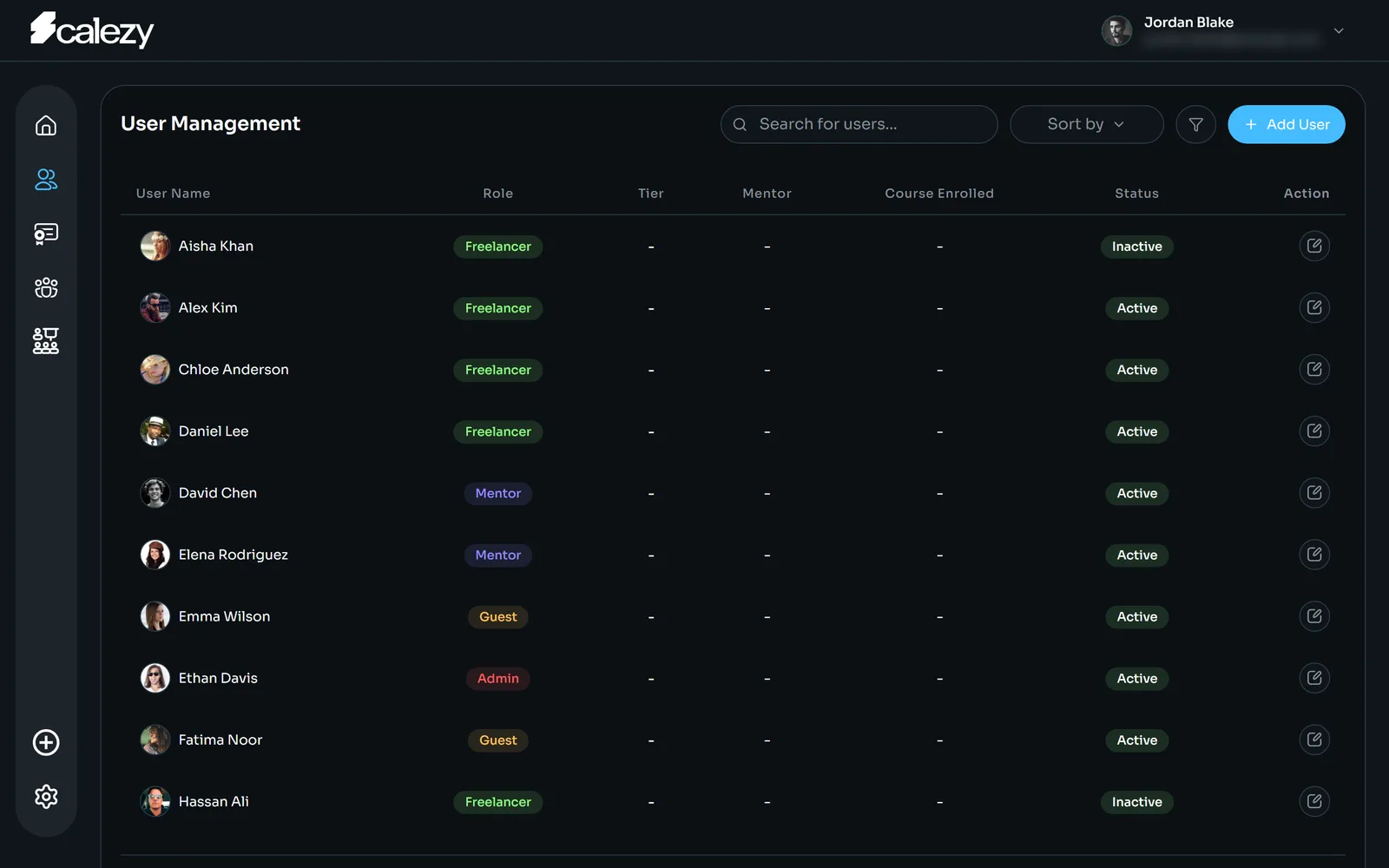Click the Mentor column header

click(767, 194)
